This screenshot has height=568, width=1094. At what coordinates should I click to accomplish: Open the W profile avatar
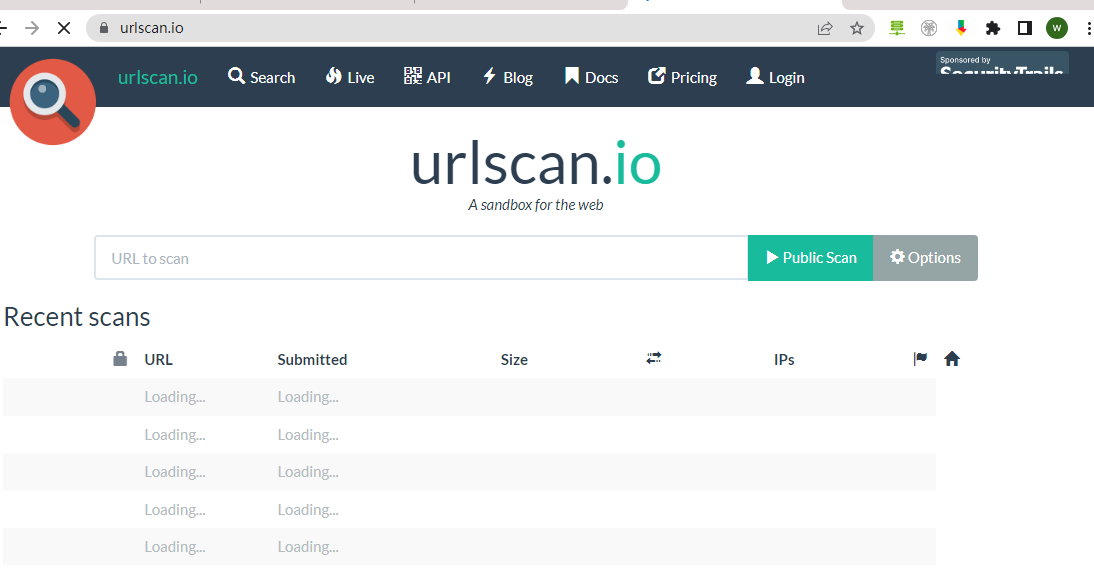(1056, 28)
